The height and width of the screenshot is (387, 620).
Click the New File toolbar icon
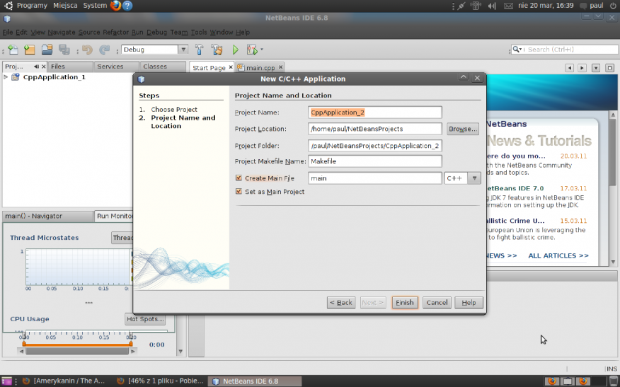click(x=13, y=50)
